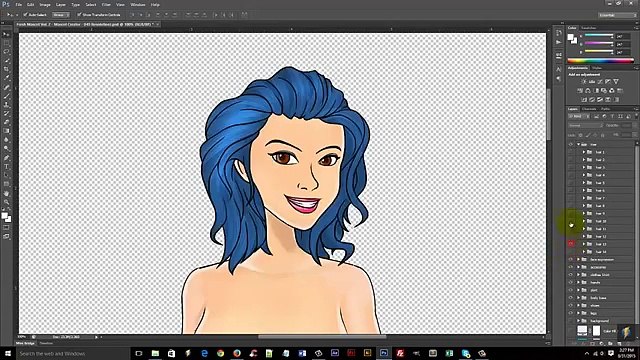This screenshot has width=640, height=360.
Task: Show the background layer group
Action: (x=571, y=321)
